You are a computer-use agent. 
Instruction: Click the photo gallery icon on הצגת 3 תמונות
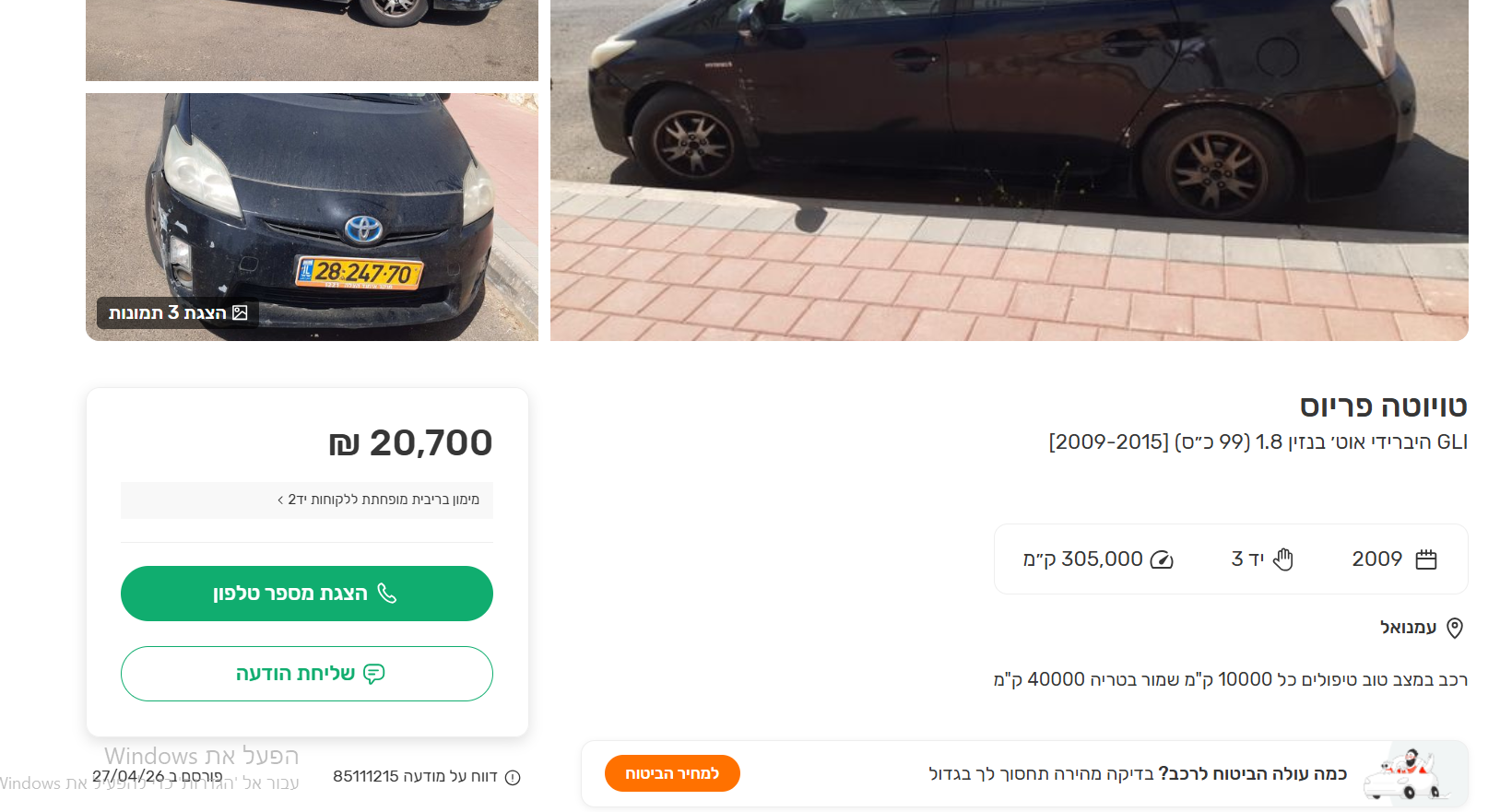click(240, 312)
